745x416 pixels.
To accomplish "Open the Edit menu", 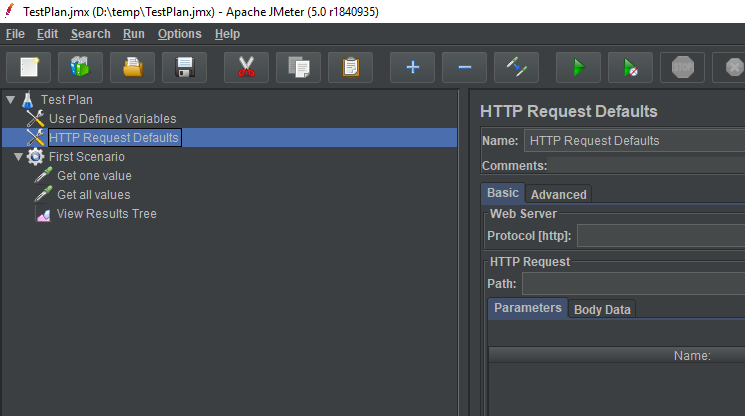I will tap(48, 34).
